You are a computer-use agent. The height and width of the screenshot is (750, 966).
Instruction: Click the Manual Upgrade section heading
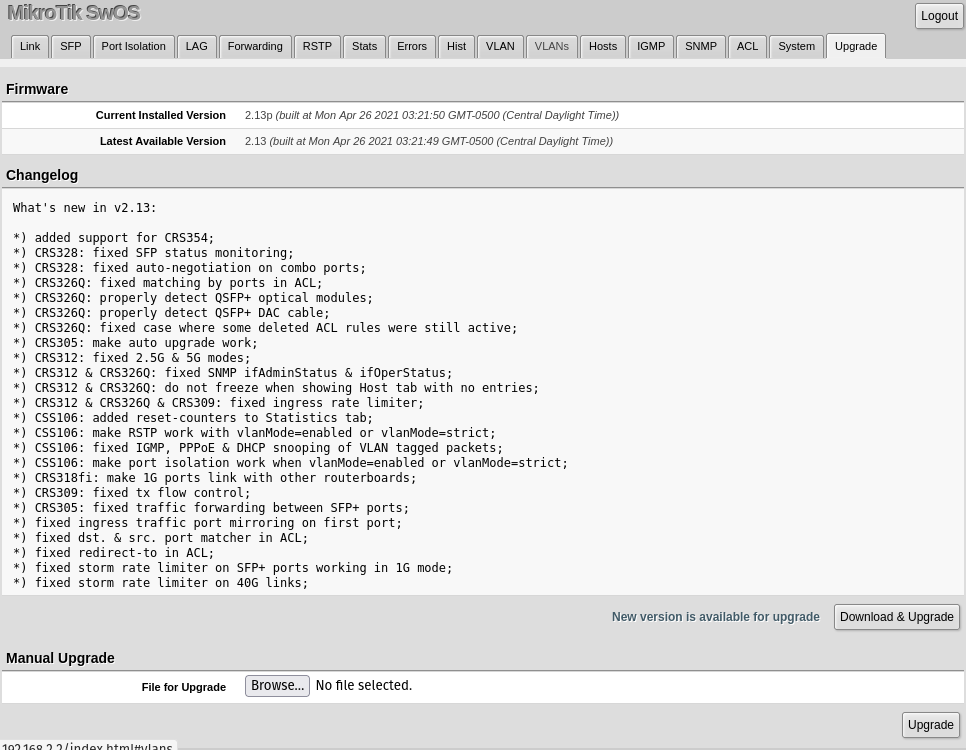[60, 658]
